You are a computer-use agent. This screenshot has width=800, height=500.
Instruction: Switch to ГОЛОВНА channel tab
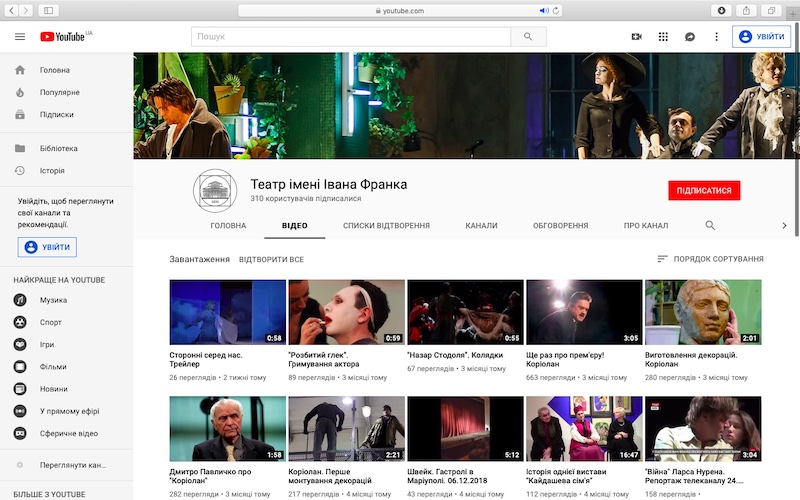(228, 226)
